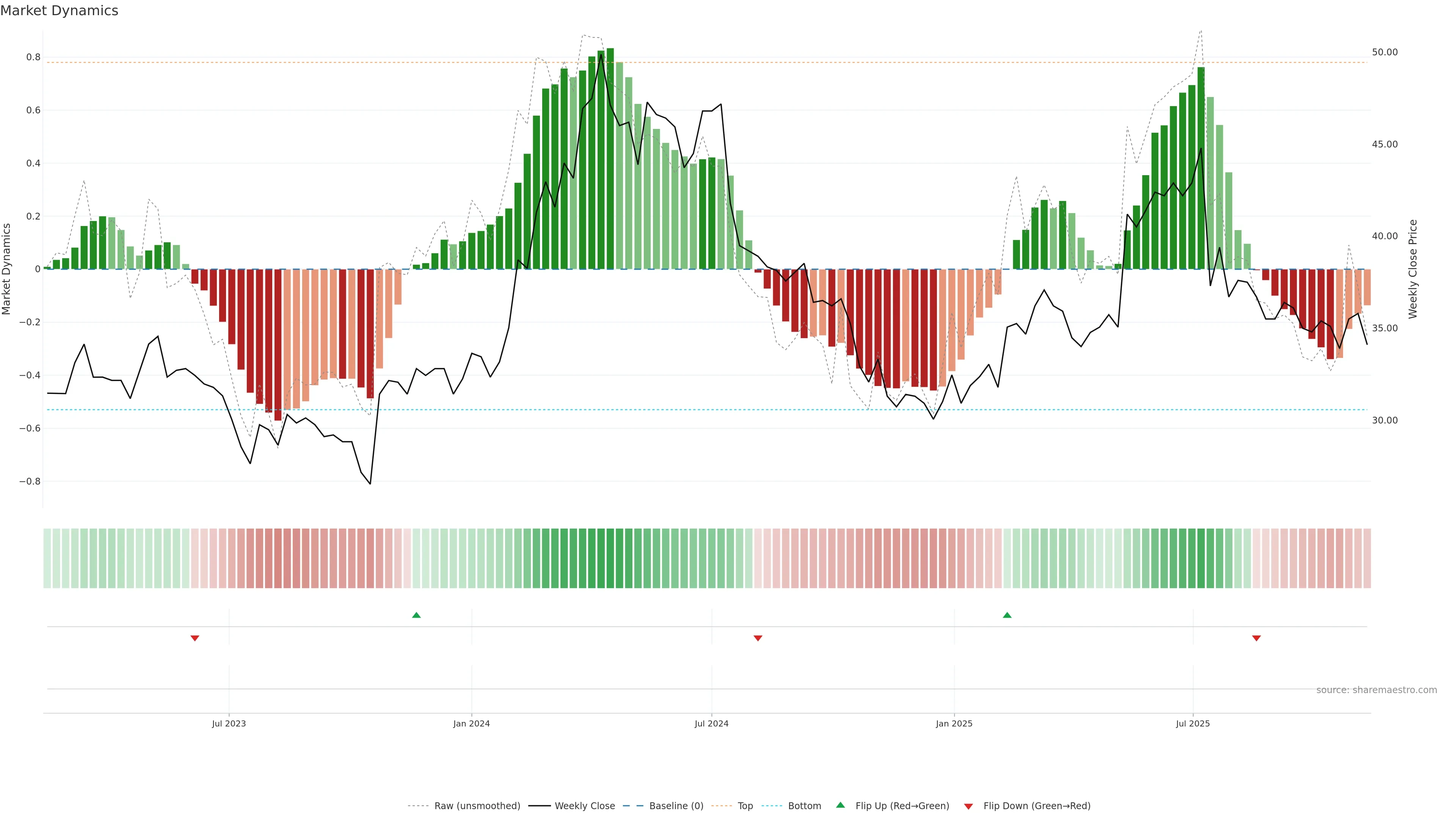Click the red flip-down marker after Jul 2025
The image size is (1456, 819).
point(1256,638)
